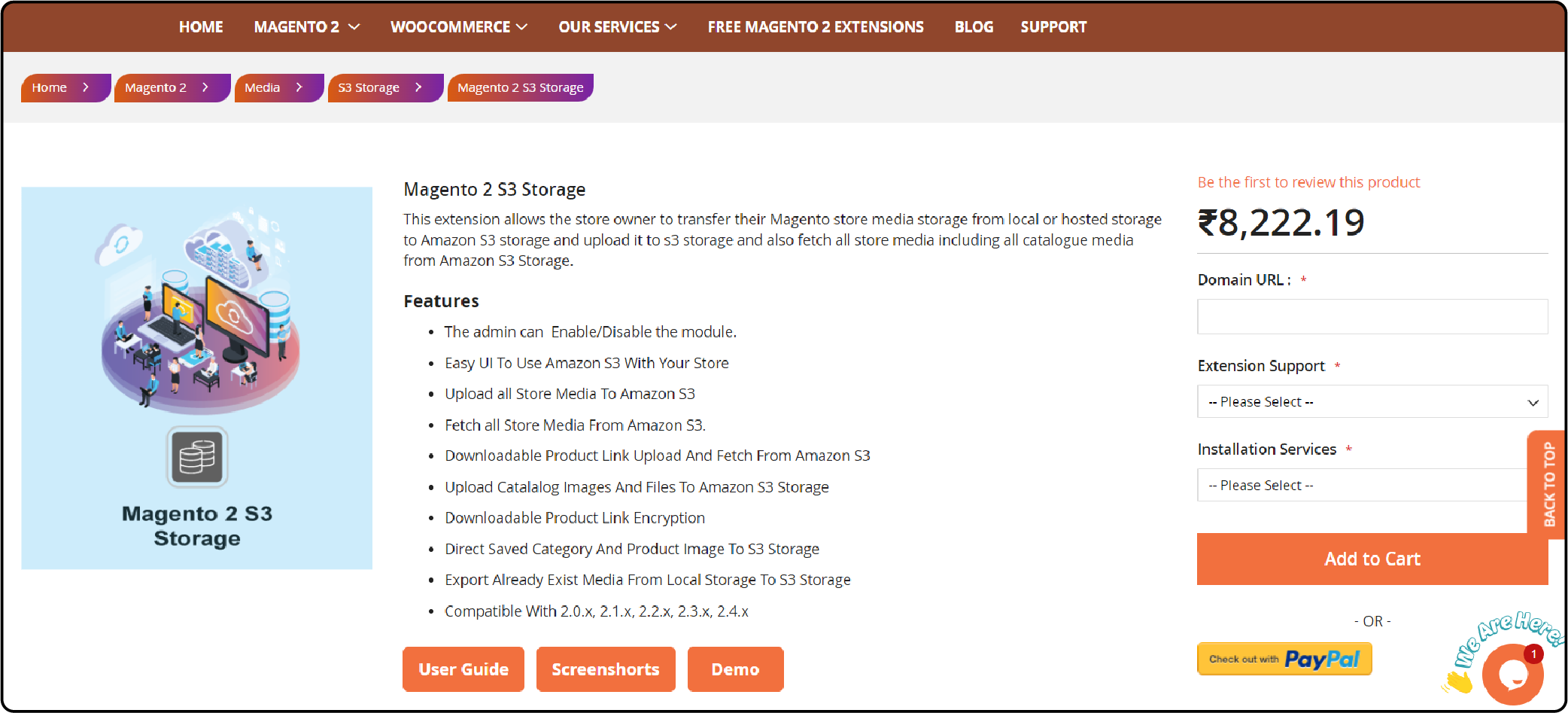Open the live chat bubble icon
This screenshot has width=1568, height=713.
1512,674
